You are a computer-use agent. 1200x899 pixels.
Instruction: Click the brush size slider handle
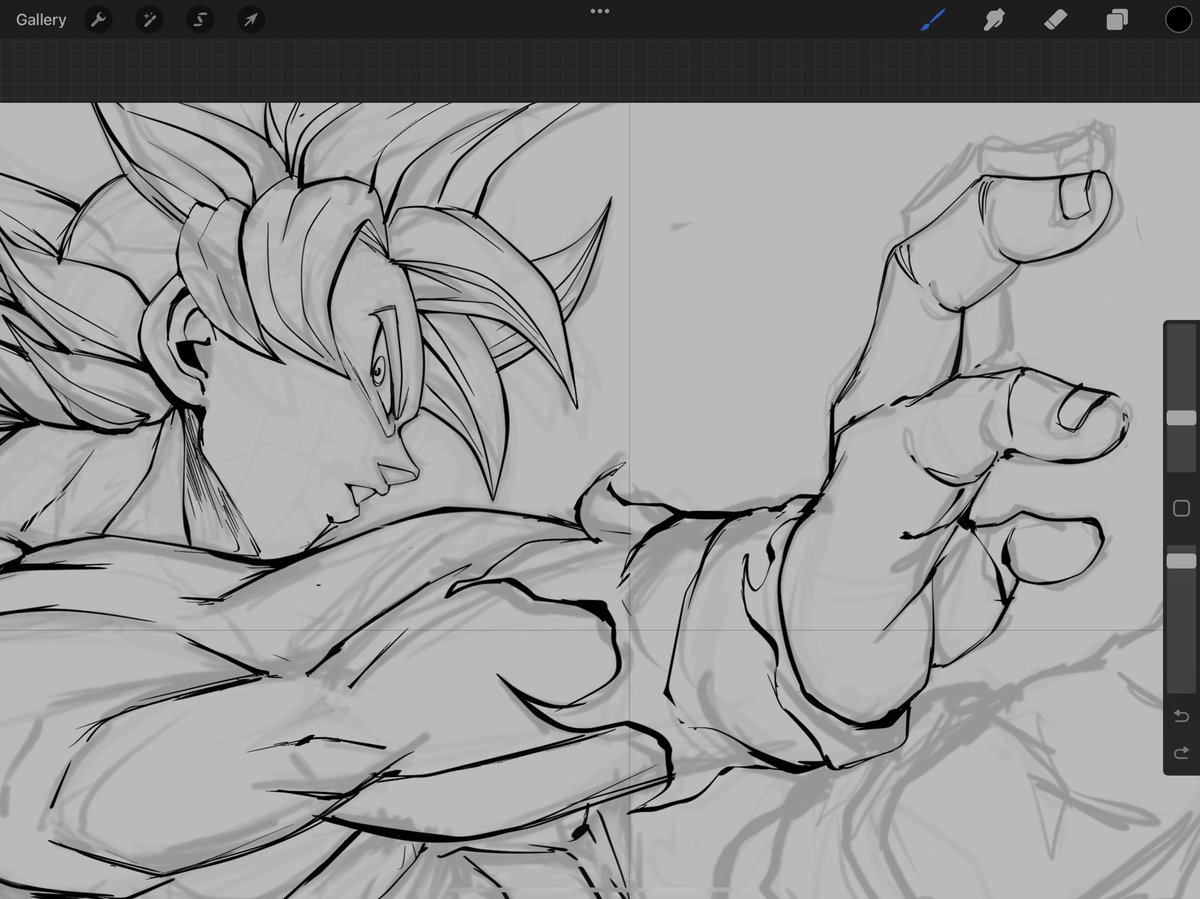(1181, 418)
